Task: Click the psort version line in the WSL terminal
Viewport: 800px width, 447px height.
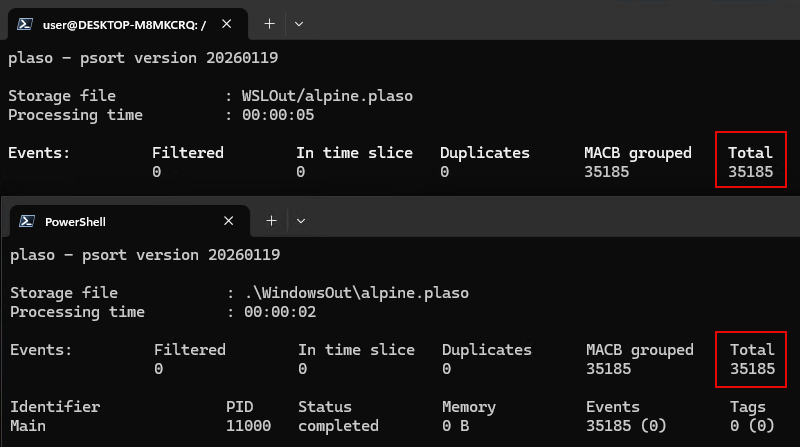Action: [143, 58]
